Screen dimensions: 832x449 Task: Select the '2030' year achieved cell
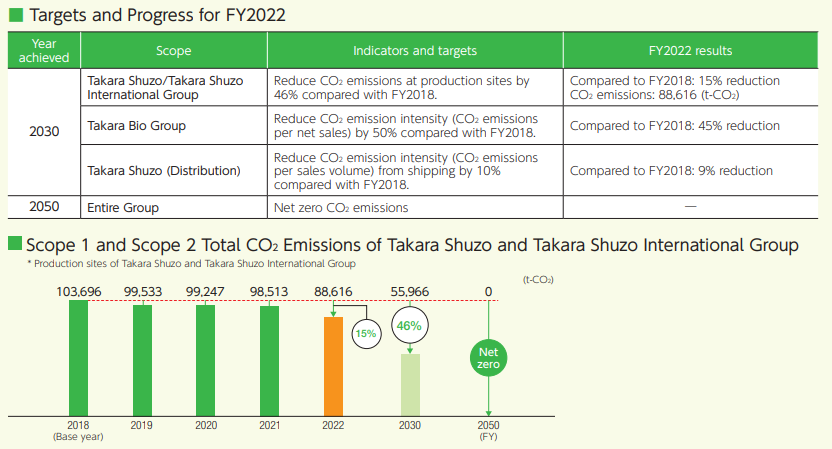(x=44, y=132)
